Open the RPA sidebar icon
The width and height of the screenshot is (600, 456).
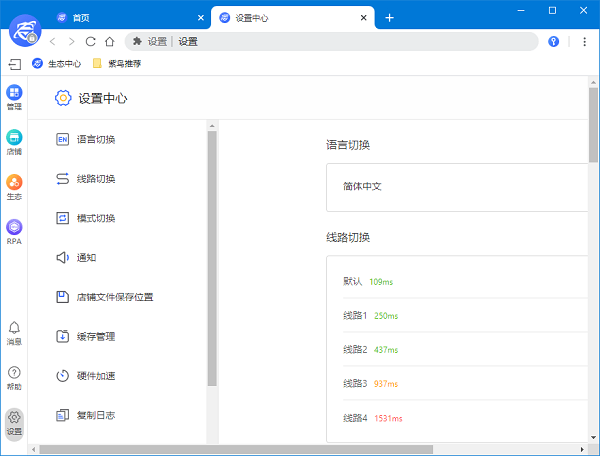tap(14, 232)
